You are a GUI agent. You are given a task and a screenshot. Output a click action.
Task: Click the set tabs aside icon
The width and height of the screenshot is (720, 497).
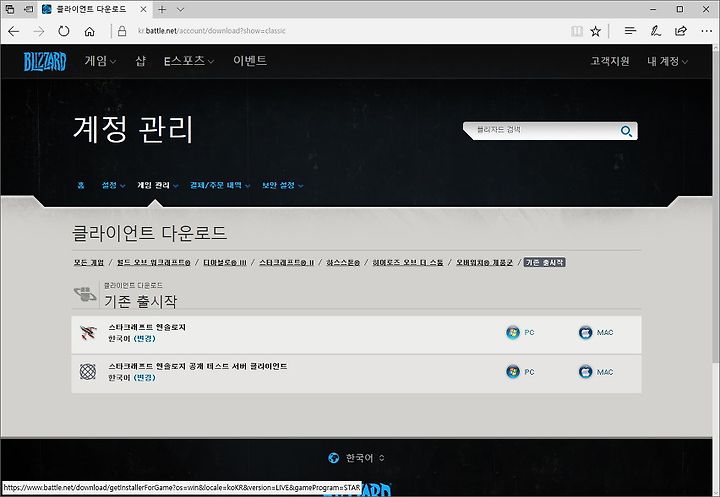coord(28,9)
